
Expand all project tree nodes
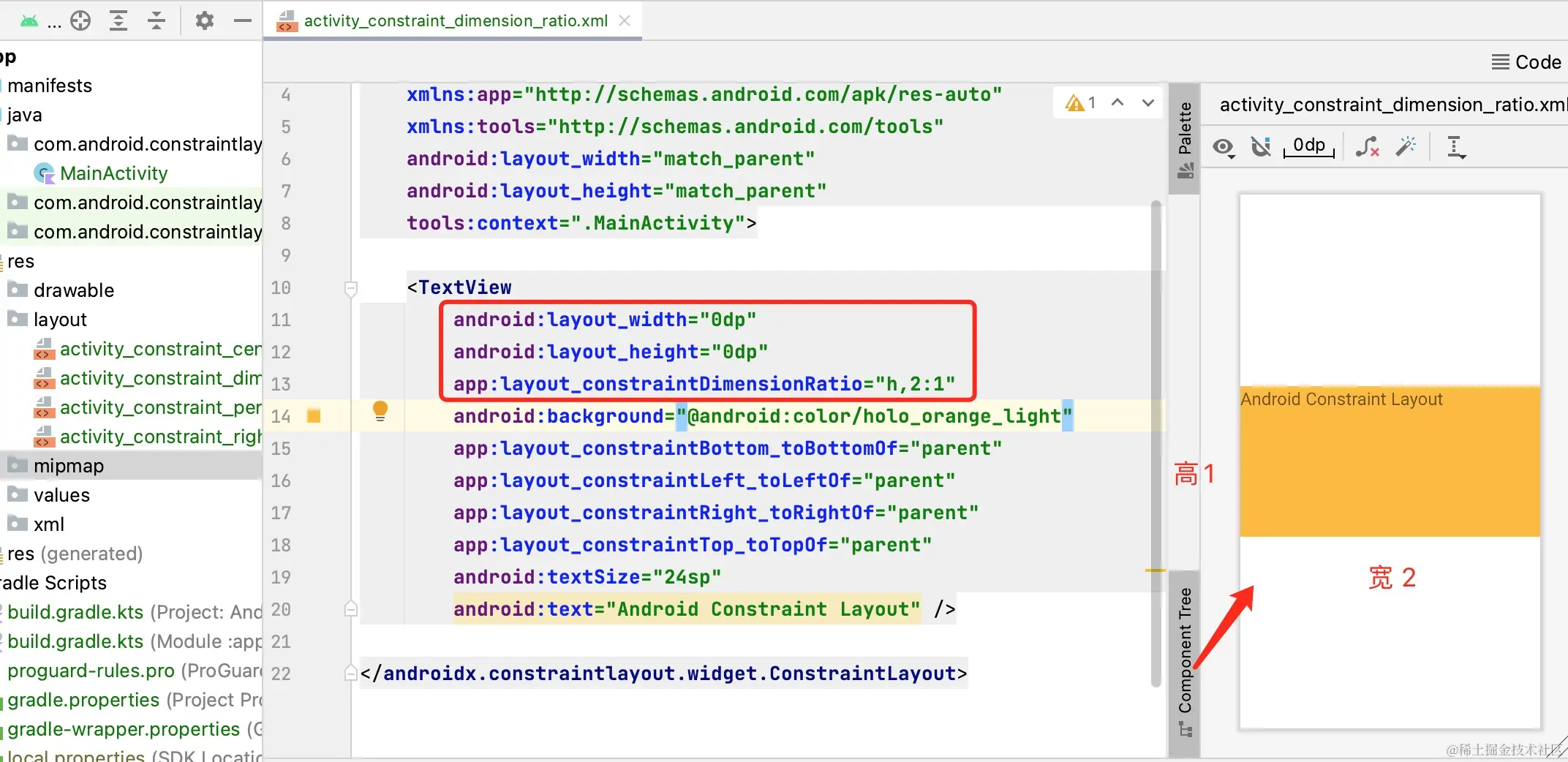click(118, 21)
